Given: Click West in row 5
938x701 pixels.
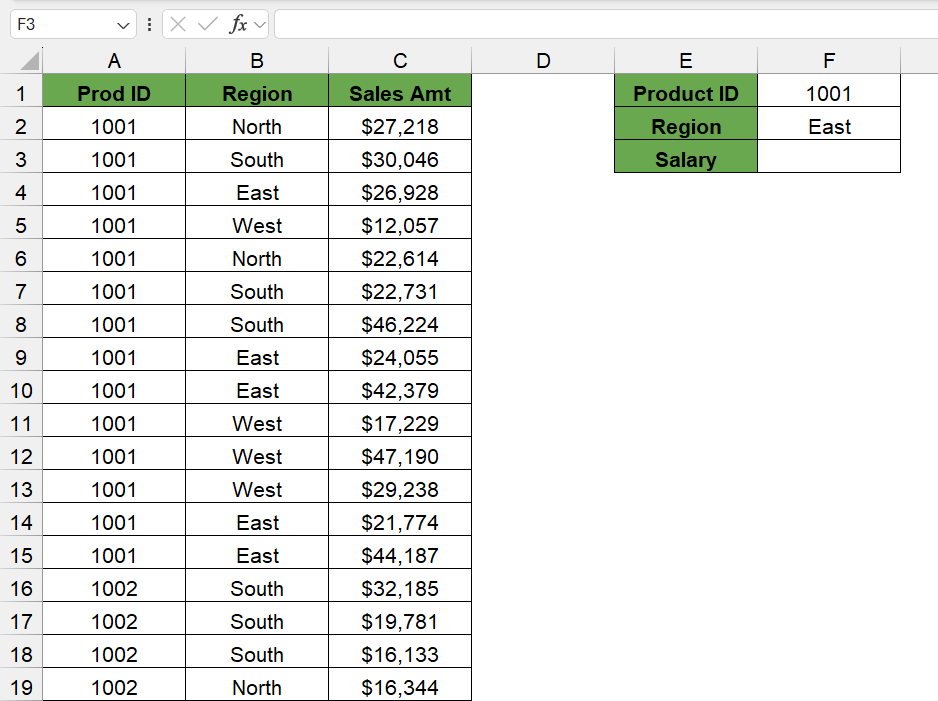Looking at the screenshot, I should (x=257, y=225).
